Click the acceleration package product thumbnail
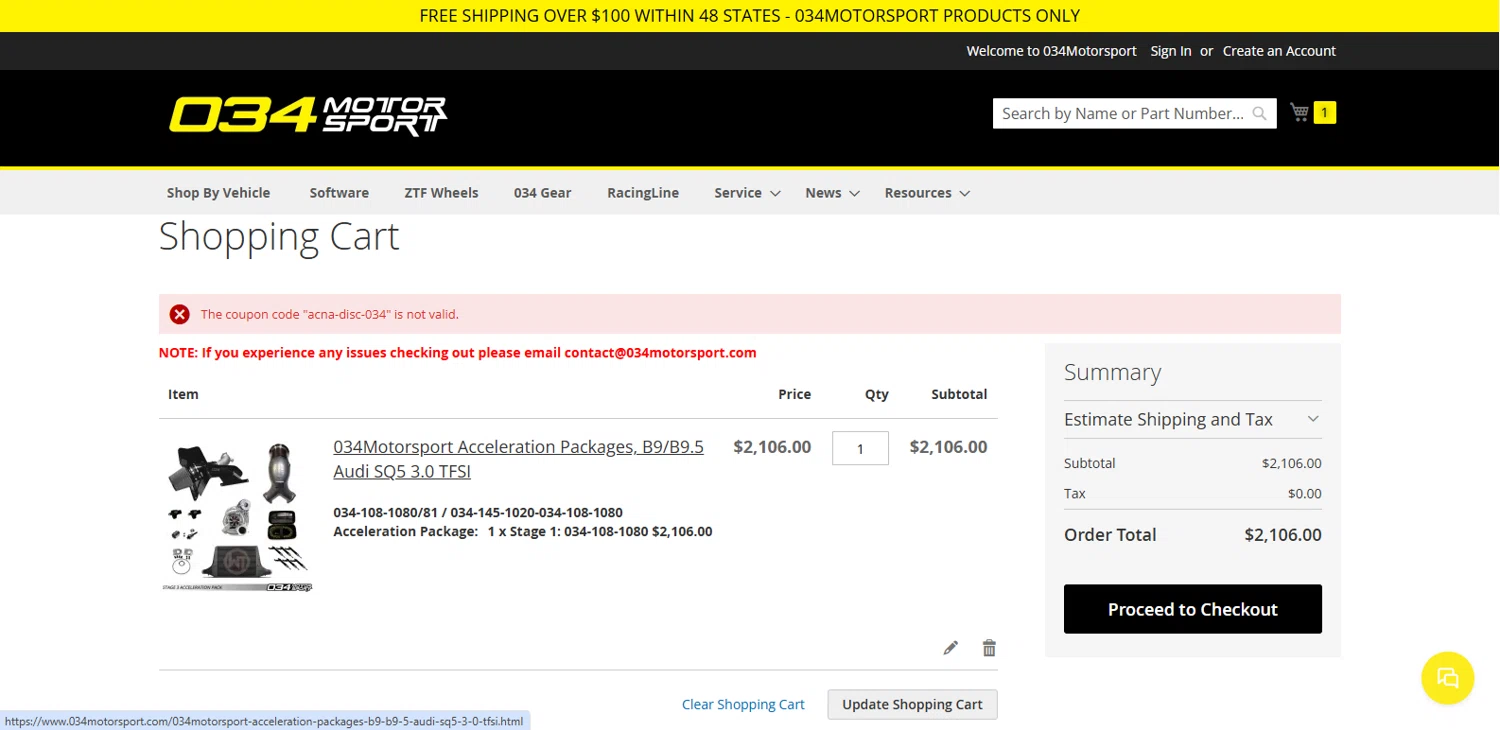This screenshot has width=1500, height=730. click(237, 516)
